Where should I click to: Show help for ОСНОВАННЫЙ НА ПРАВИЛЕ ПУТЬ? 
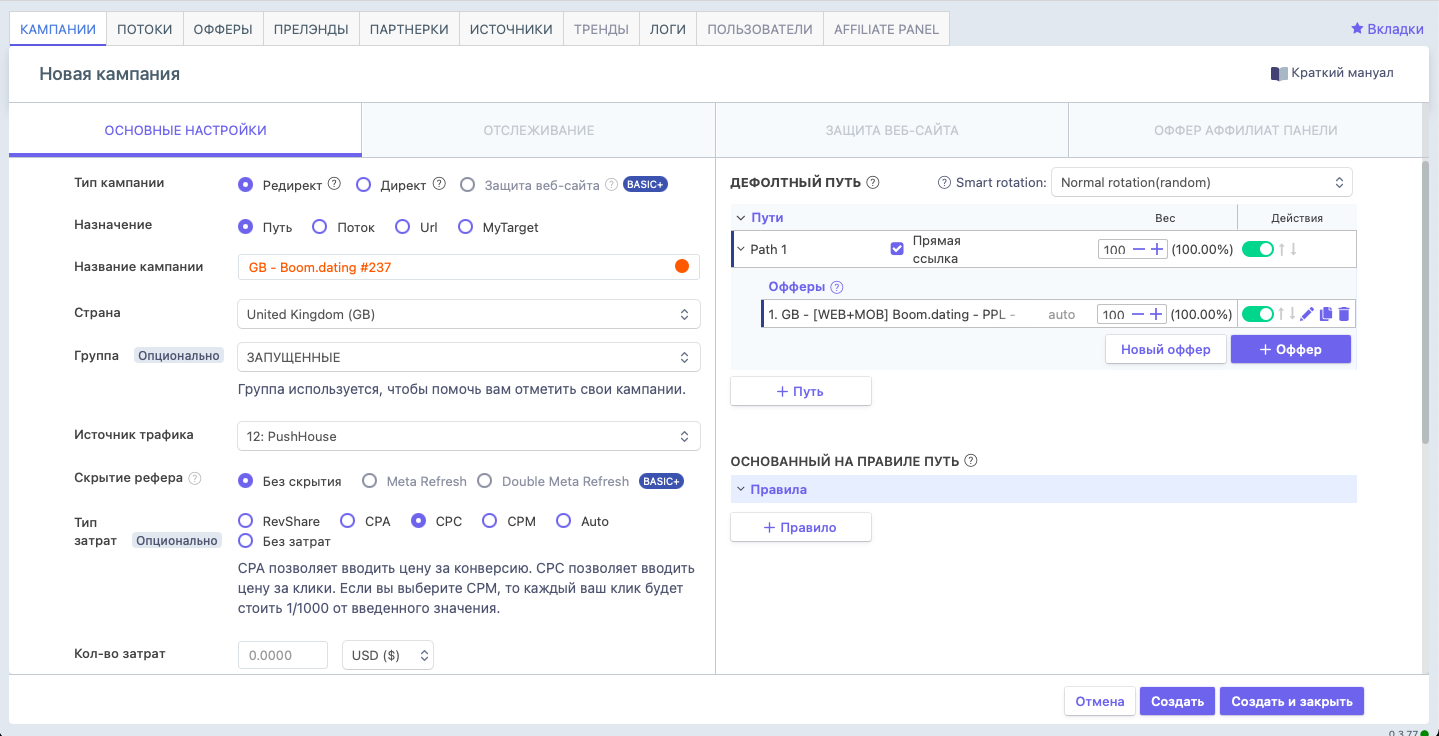[970, 461]
